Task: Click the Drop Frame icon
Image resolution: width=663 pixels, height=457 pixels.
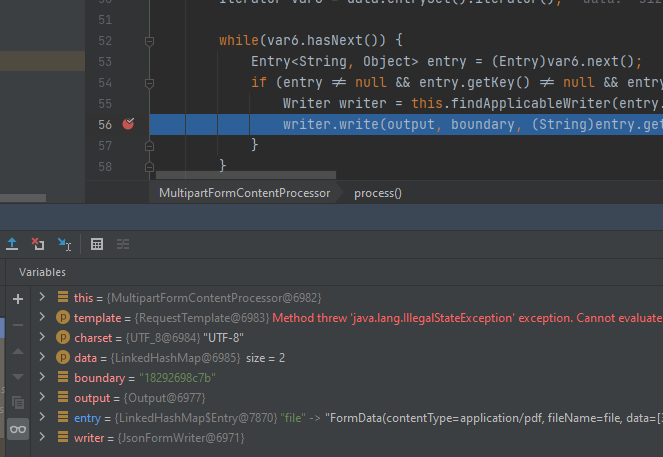Action: click(38, 243)
